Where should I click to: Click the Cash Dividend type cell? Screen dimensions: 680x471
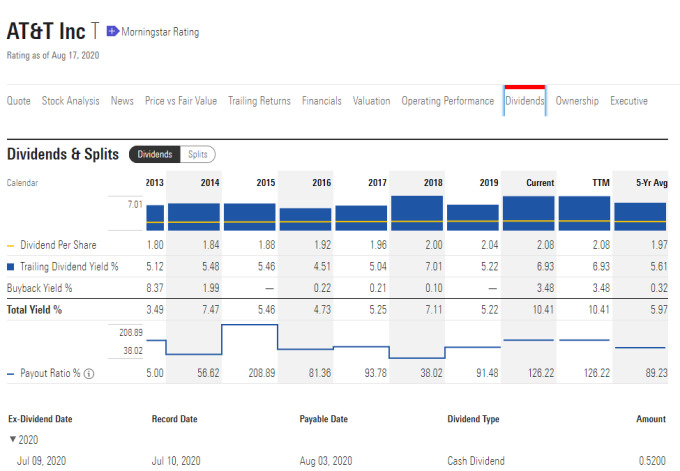(x=476, y=461)
